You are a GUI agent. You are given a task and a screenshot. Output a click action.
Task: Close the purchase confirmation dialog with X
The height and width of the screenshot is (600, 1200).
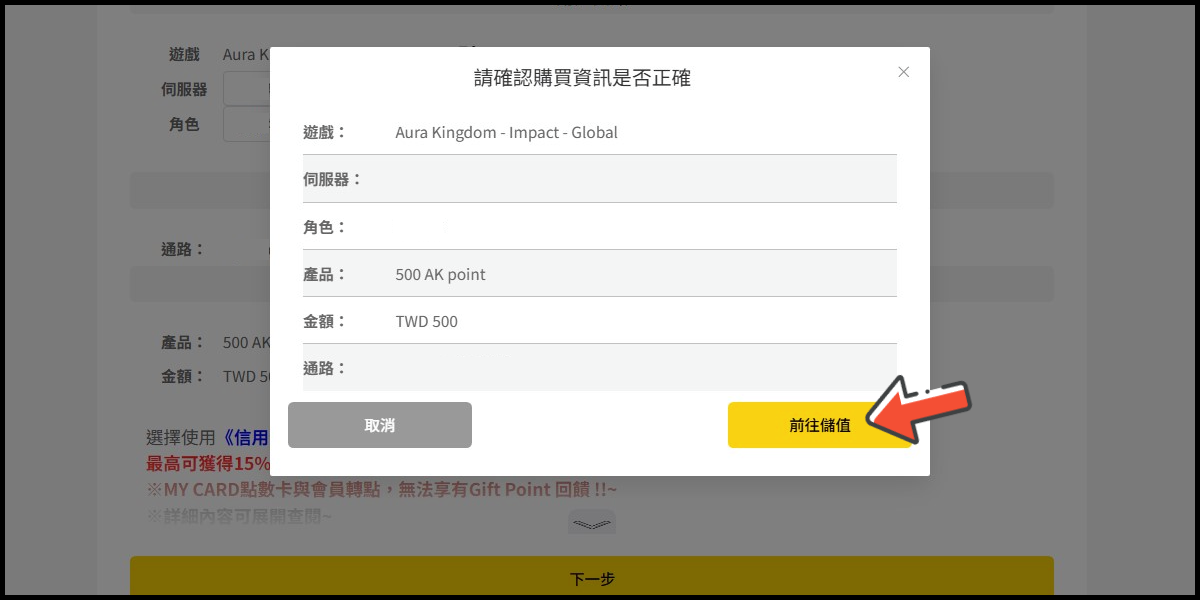(903, 72)
